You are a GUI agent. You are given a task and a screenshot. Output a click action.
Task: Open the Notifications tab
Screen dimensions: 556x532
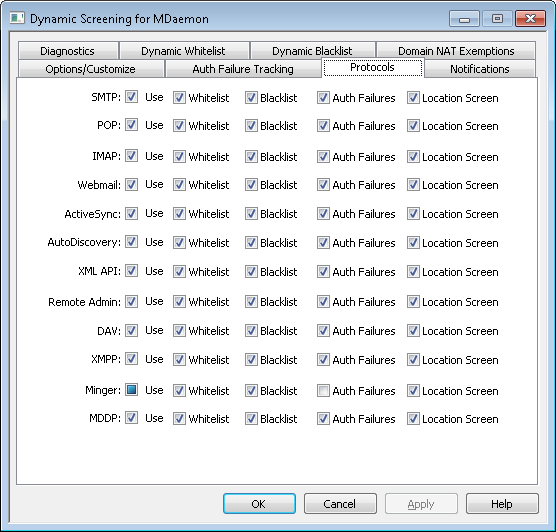tap(480, 69)
